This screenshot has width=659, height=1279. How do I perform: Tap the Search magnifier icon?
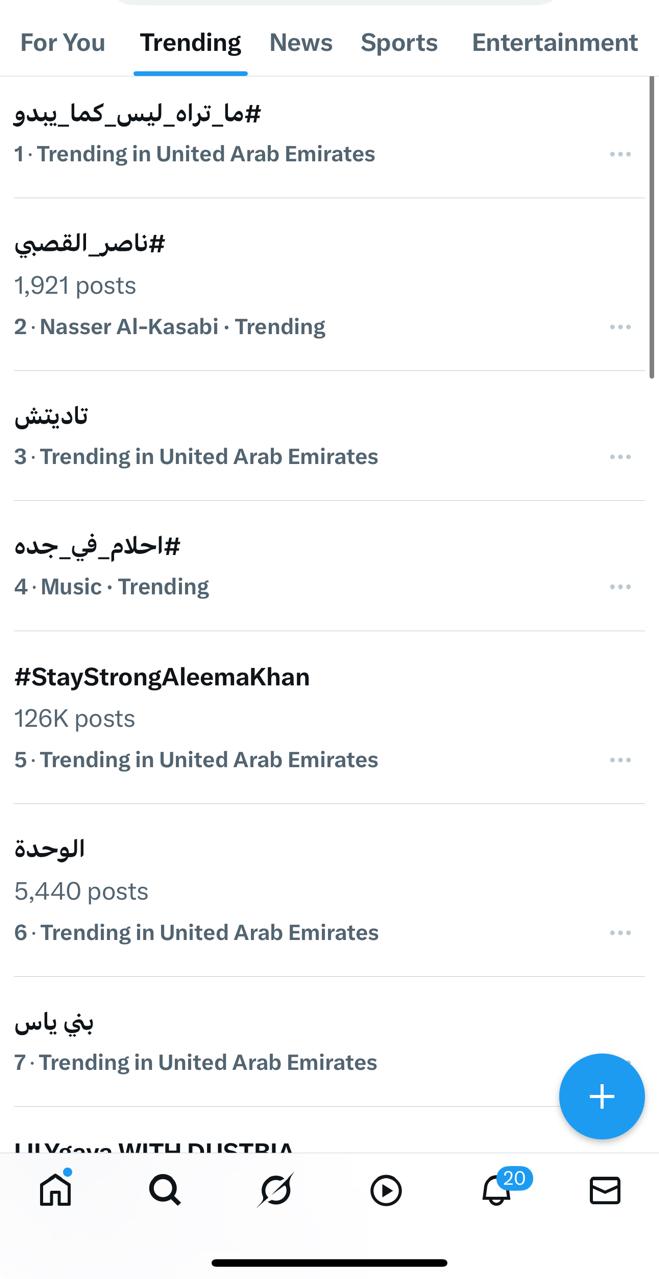(x=165, y=1190)
